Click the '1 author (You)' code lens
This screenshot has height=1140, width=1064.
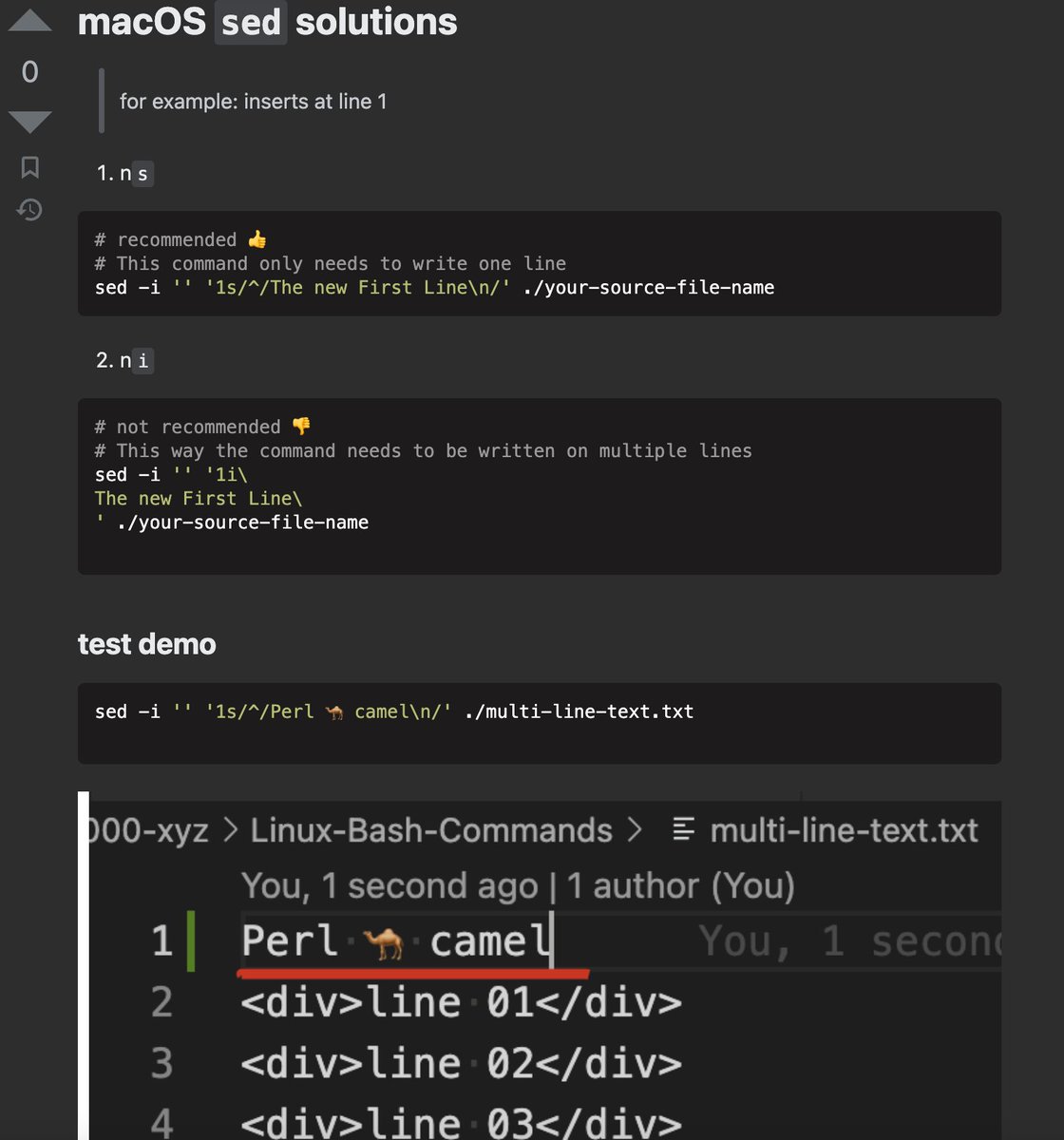click(680, 885)
